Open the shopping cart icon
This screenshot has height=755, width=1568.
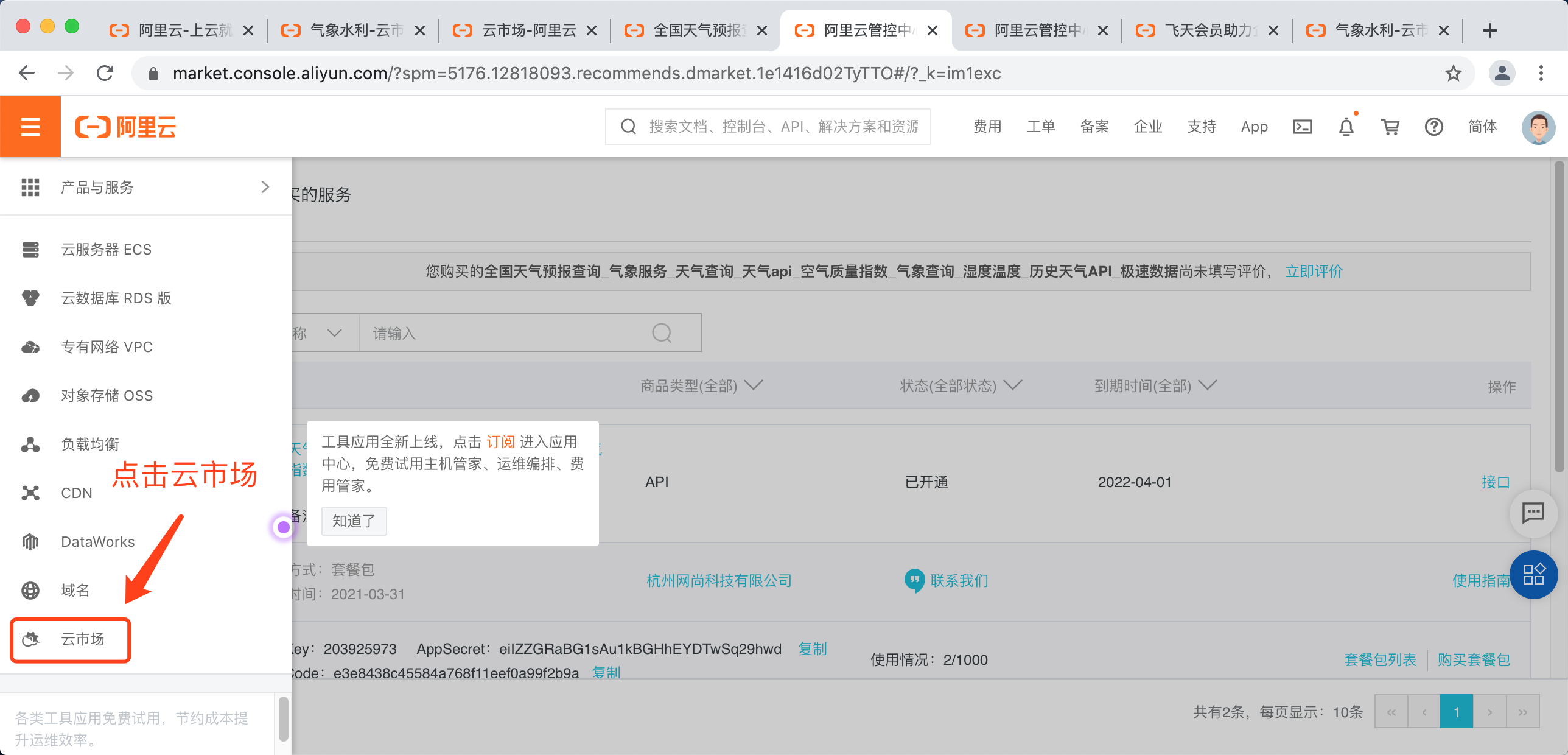coord(1390,127)
